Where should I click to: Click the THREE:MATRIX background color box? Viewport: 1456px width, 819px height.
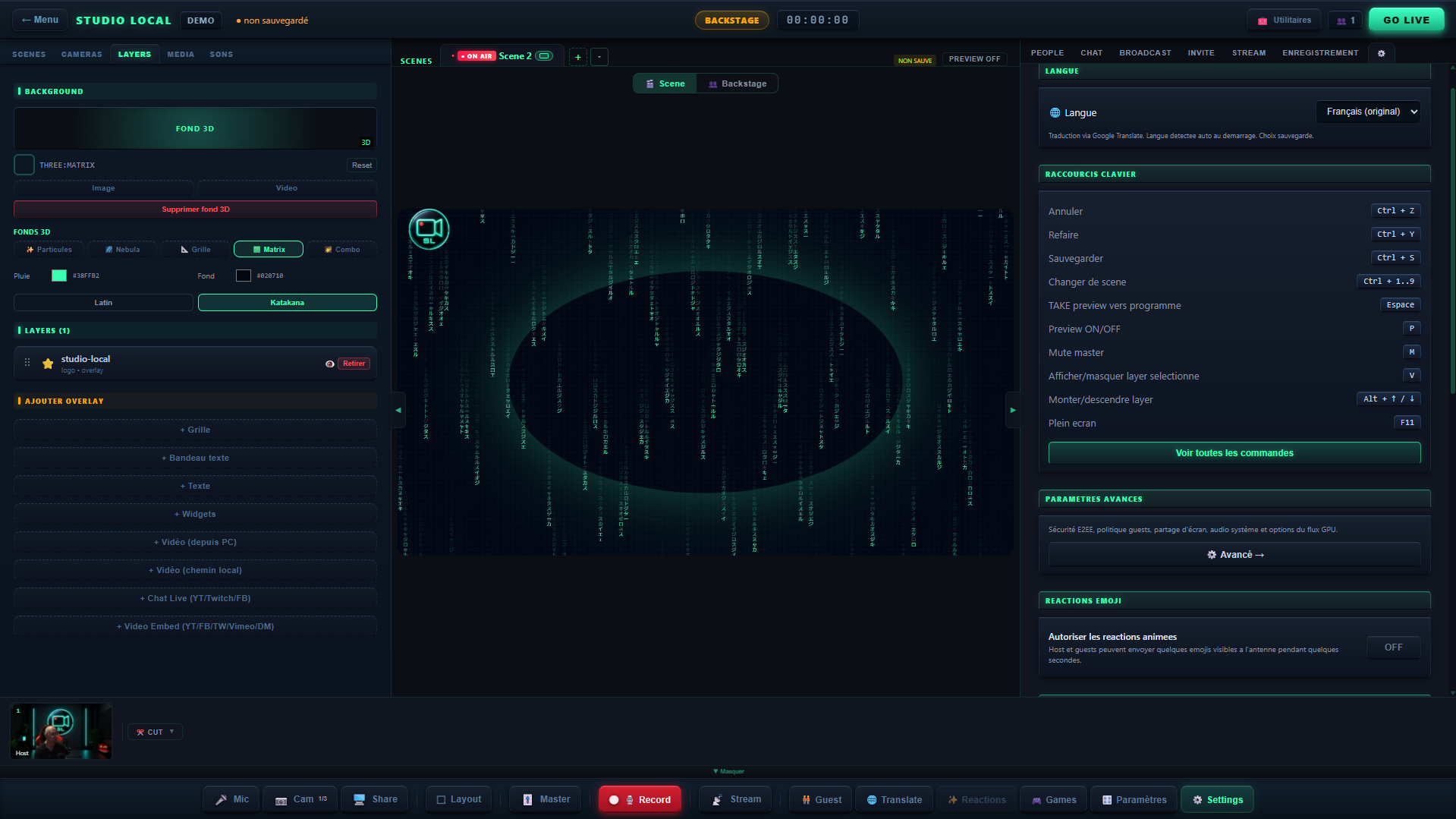point(24,165)
